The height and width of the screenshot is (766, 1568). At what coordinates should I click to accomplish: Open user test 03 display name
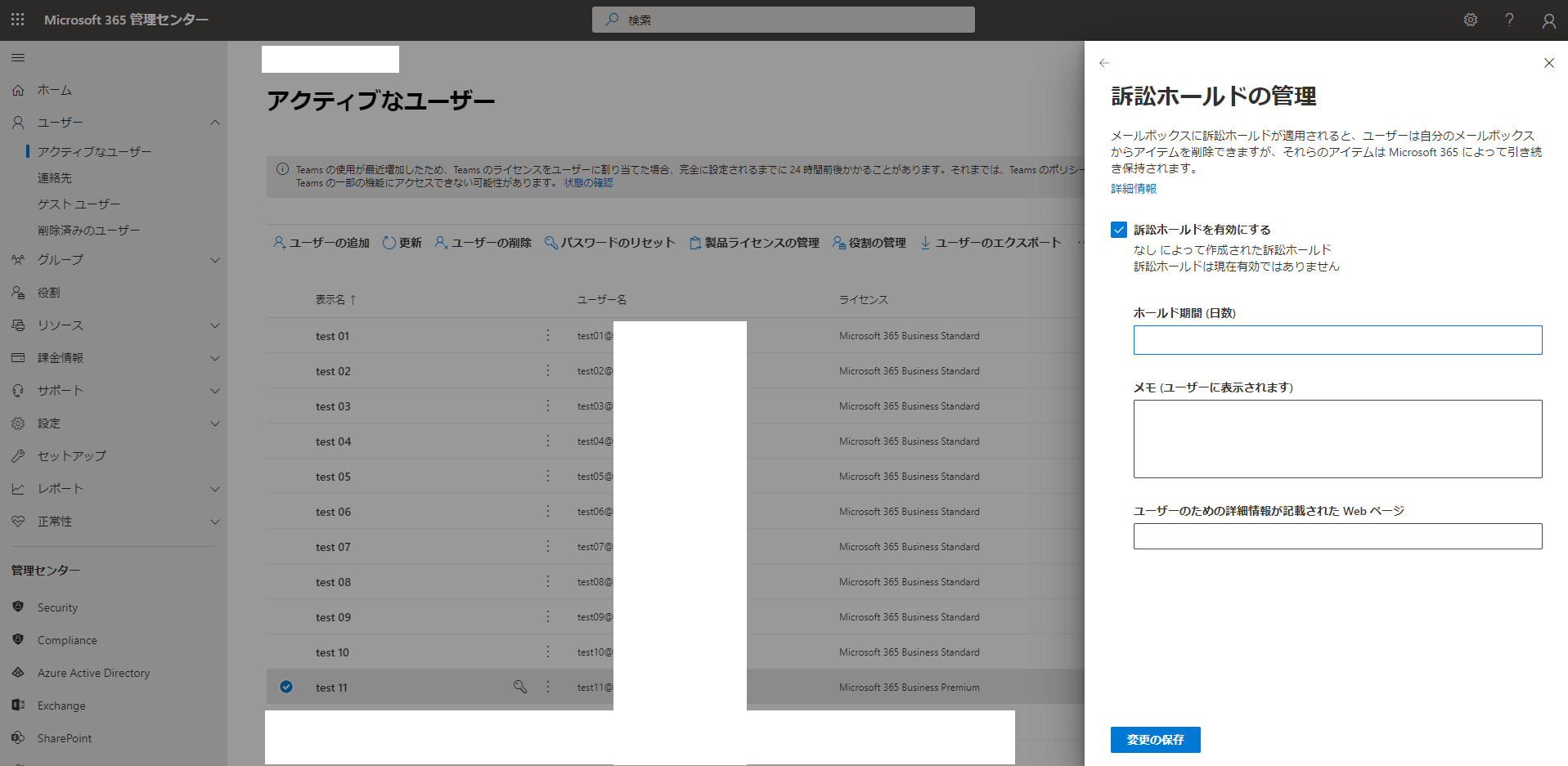[333, 406]
